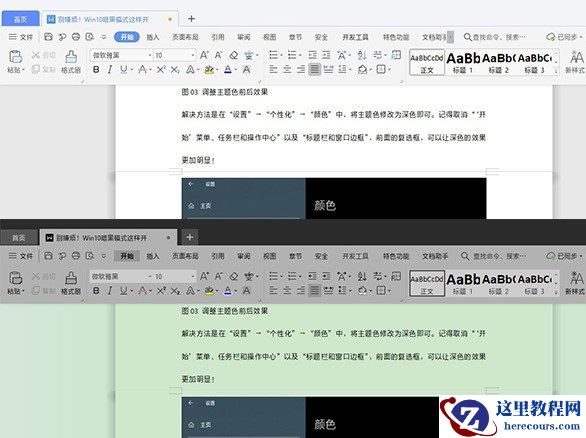
Task: Click numbered list icon in the dark-theme window
Action: point(292,276)
